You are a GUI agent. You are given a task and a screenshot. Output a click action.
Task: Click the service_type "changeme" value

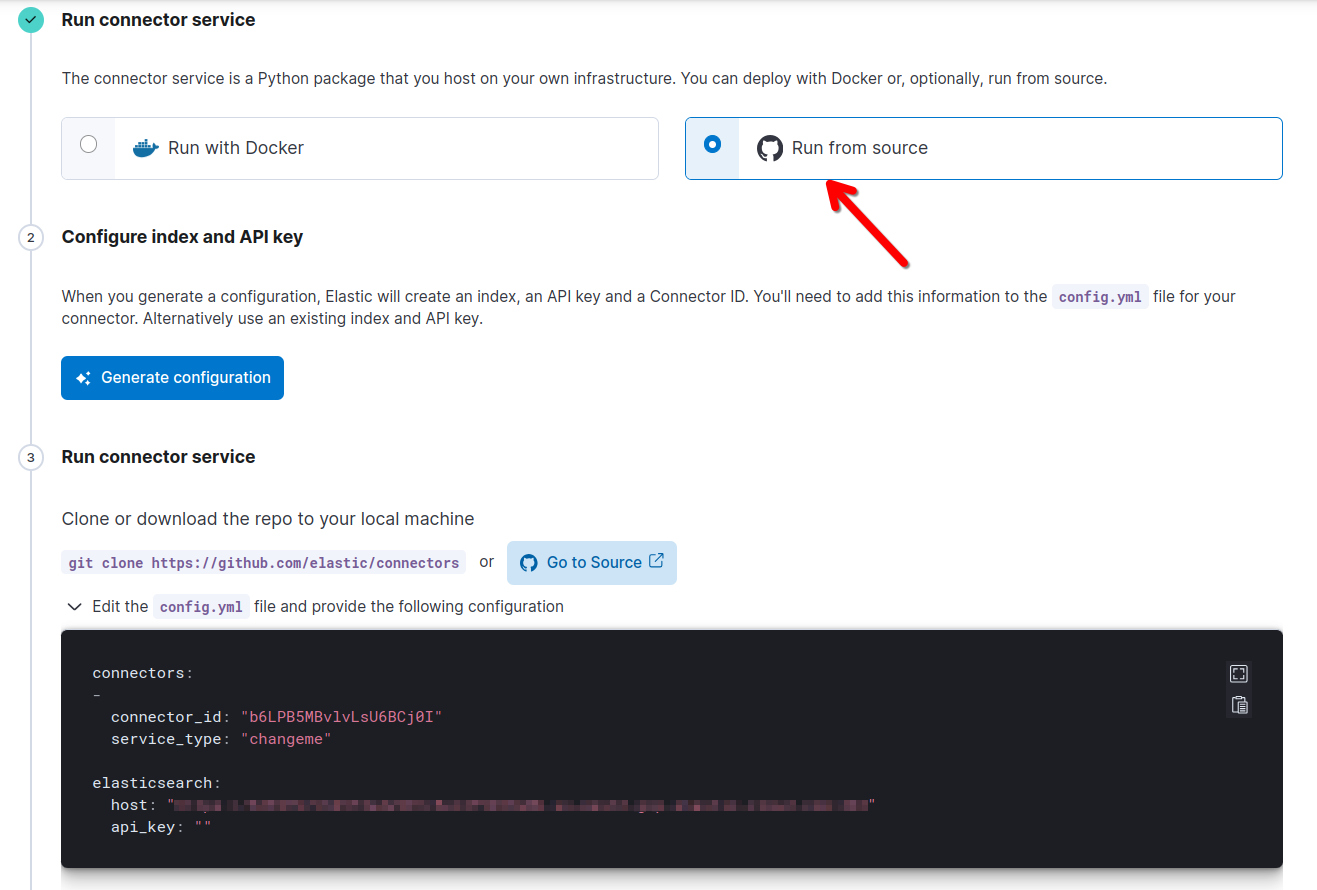(x=286, y=739)
